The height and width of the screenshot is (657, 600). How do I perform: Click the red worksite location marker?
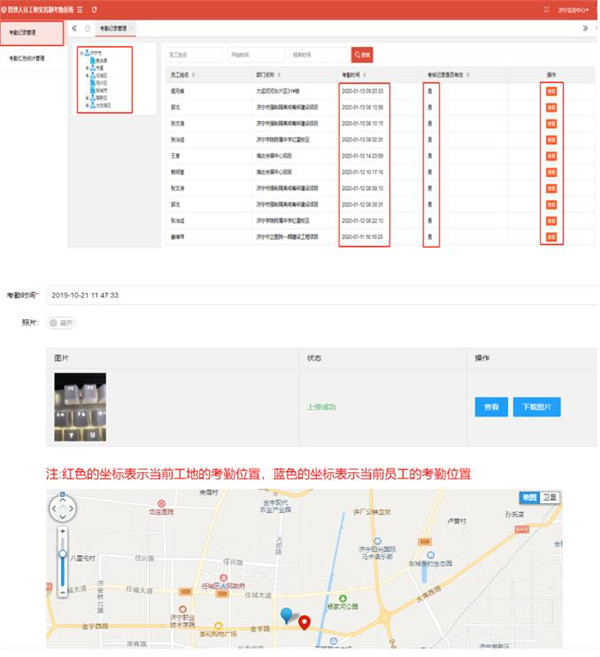tap(304, 623)
